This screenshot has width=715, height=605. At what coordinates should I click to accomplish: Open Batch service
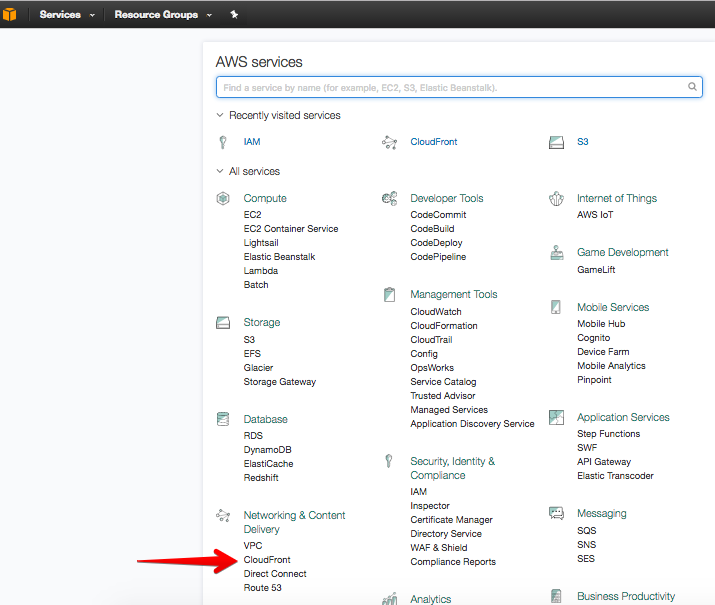(256, 284)
